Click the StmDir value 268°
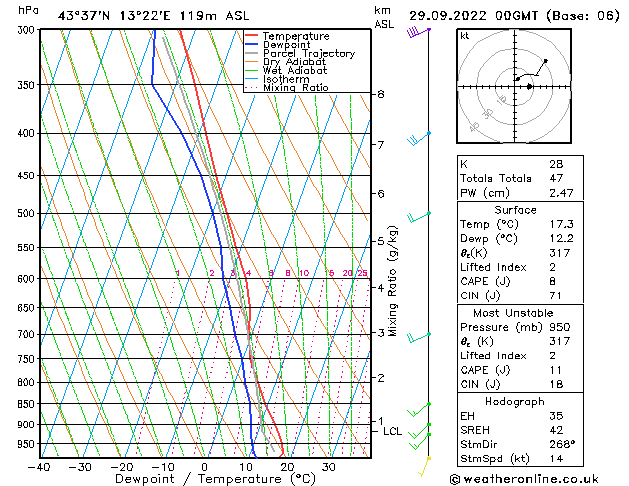This screenshot has height=486, width=629. pyautogui.click(x=562, y=444)
